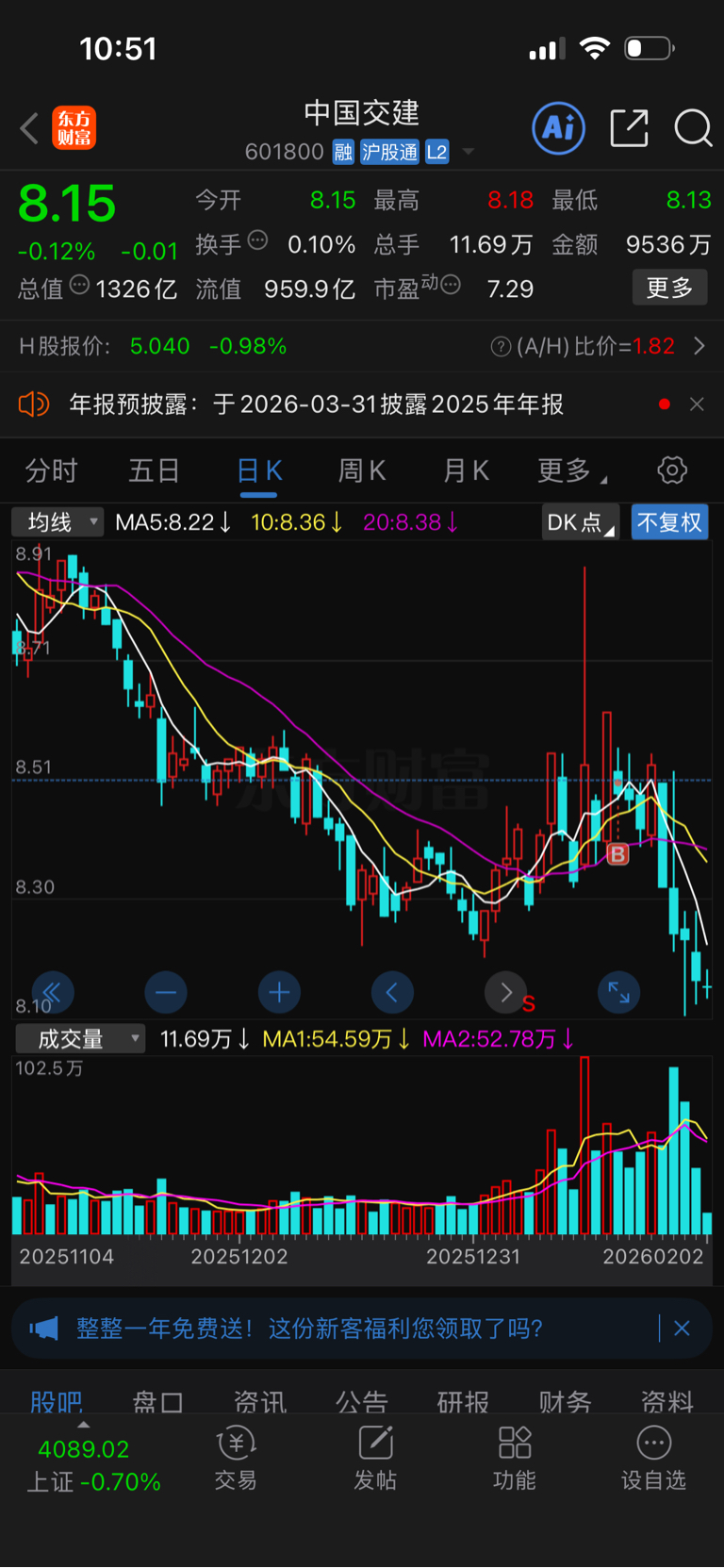Move chart right with right arrow button
The width and height of the screenshot is (724, 1568).
click(505, 992)
